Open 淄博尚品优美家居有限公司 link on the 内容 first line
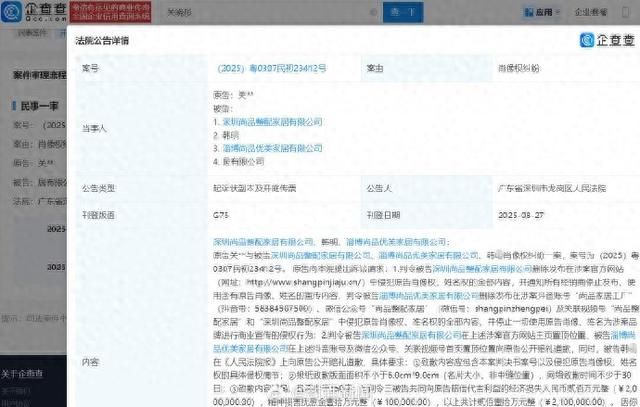Screen dimensions: 640x407 click(396, 242)
